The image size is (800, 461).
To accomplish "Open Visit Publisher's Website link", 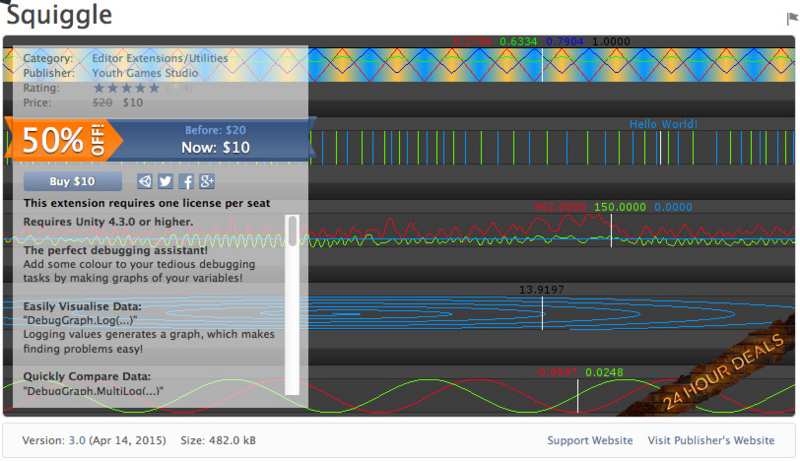I will click(711, 440).
